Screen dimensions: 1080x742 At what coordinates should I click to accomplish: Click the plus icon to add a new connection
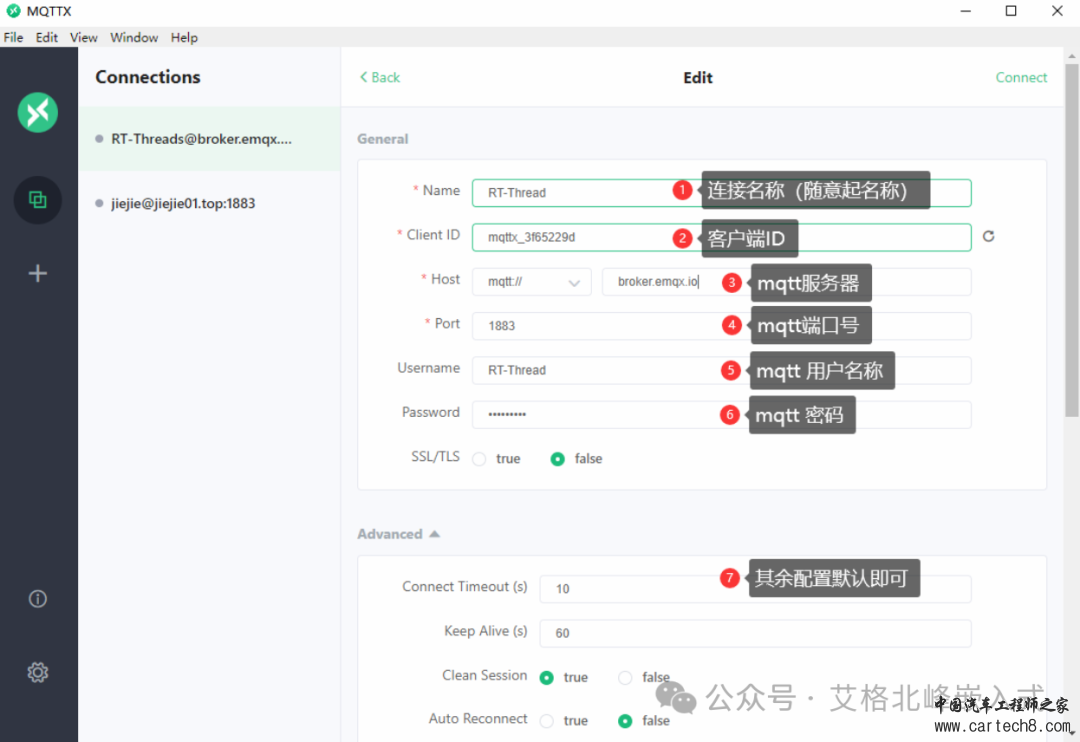pyautogui.click(x=38, y=274)
